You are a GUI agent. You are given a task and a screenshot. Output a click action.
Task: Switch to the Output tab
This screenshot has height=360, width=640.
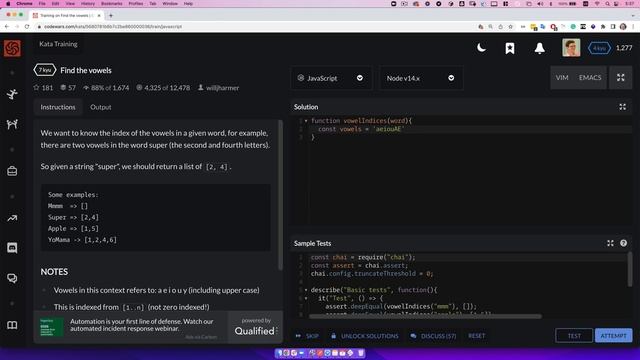point(100,107)
